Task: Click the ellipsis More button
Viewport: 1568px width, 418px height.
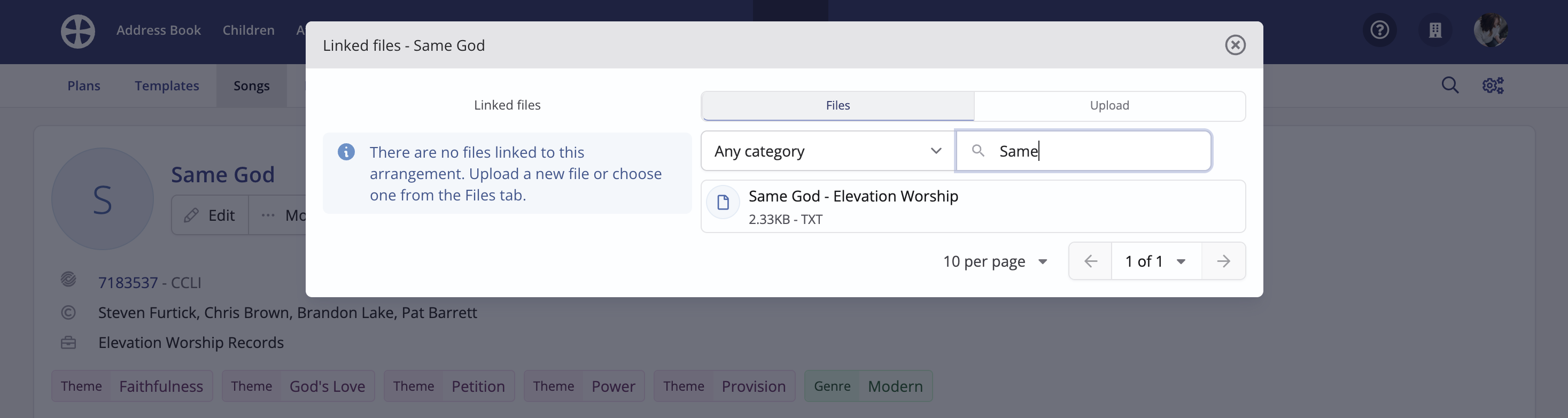Action: (277, 215)
